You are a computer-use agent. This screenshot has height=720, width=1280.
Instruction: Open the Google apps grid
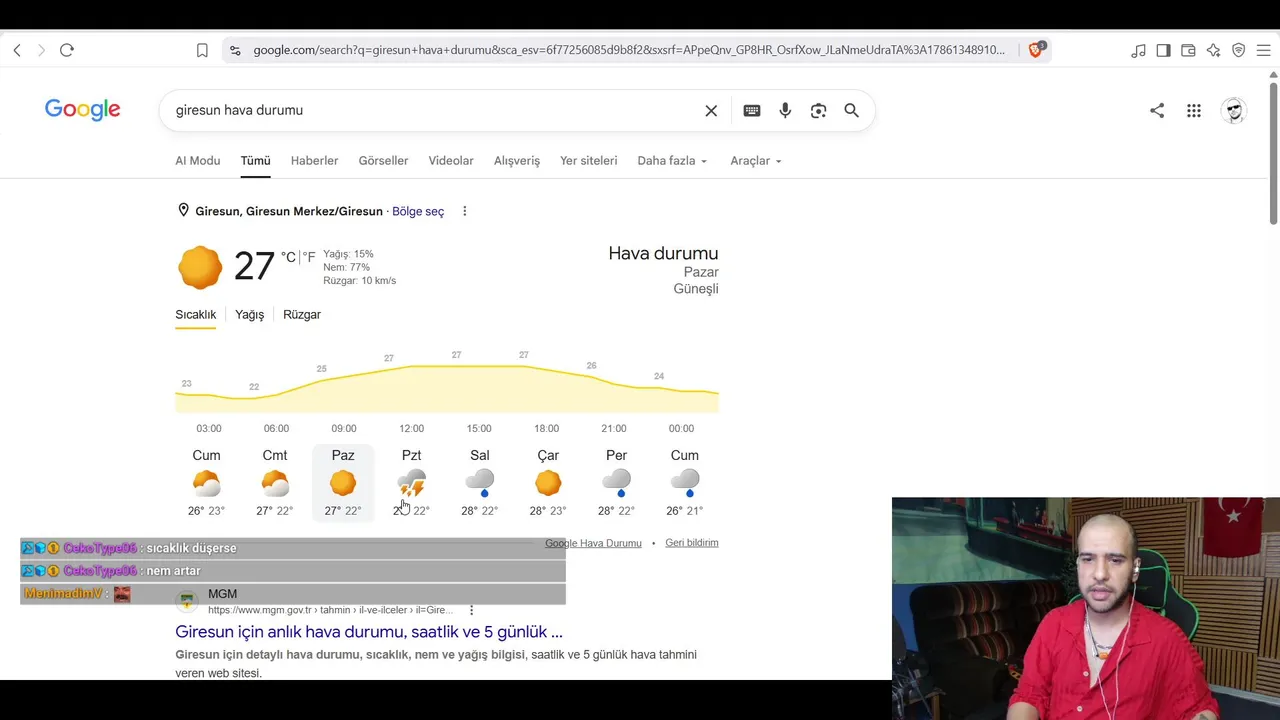click(x=1194, y=110)
